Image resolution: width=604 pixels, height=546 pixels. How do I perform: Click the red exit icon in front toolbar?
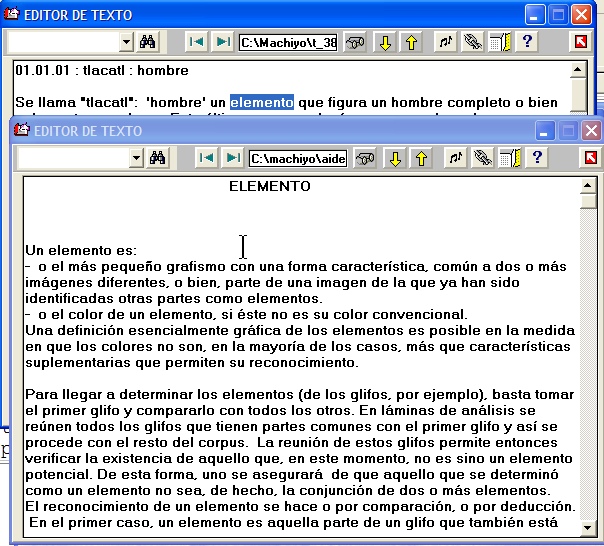tap(590, 158)
